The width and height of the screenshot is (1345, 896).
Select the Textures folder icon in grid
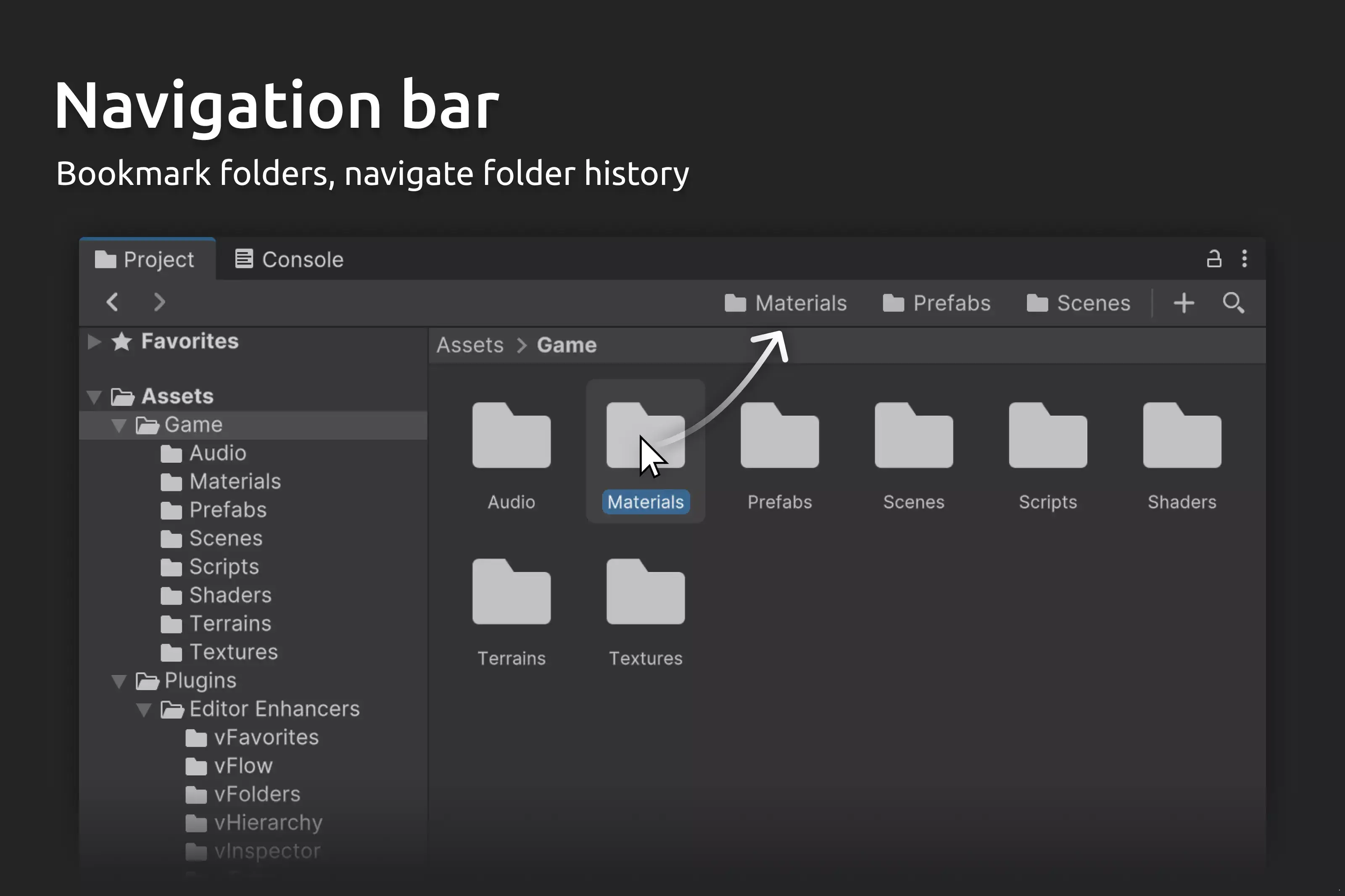[645, 591]
